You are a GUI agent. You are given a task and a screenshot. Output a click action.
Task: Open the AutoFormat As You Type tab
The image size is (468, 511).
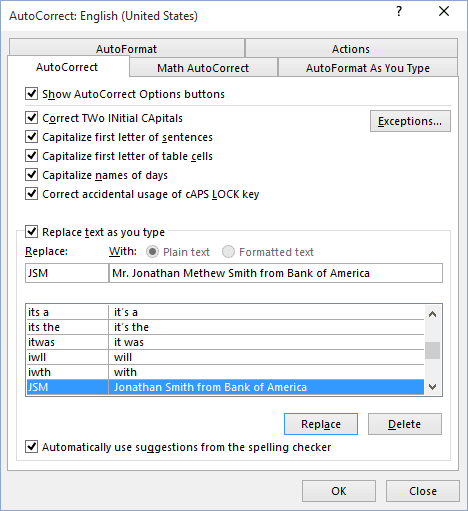tap(368, 68)
